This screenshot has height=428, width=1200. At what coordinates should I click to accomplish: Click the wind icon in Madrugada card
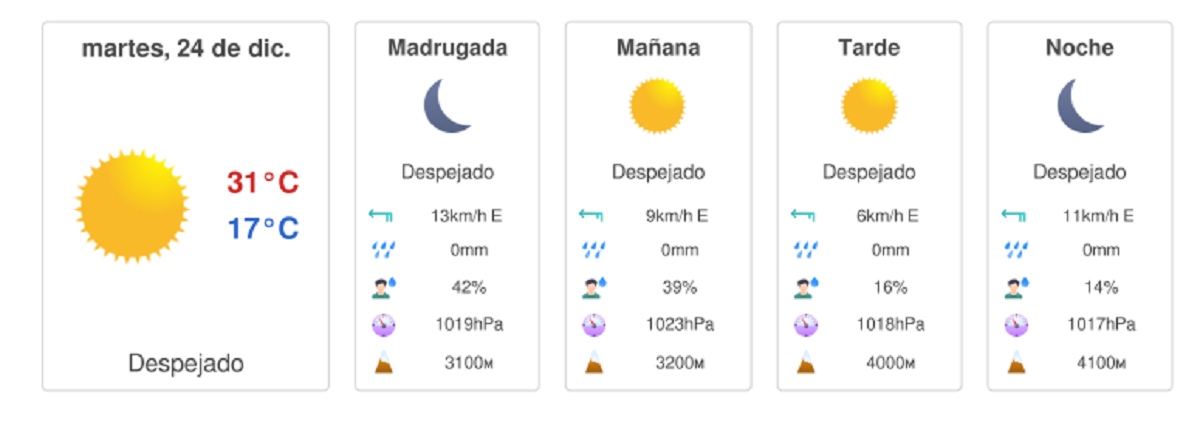(381, 215)
